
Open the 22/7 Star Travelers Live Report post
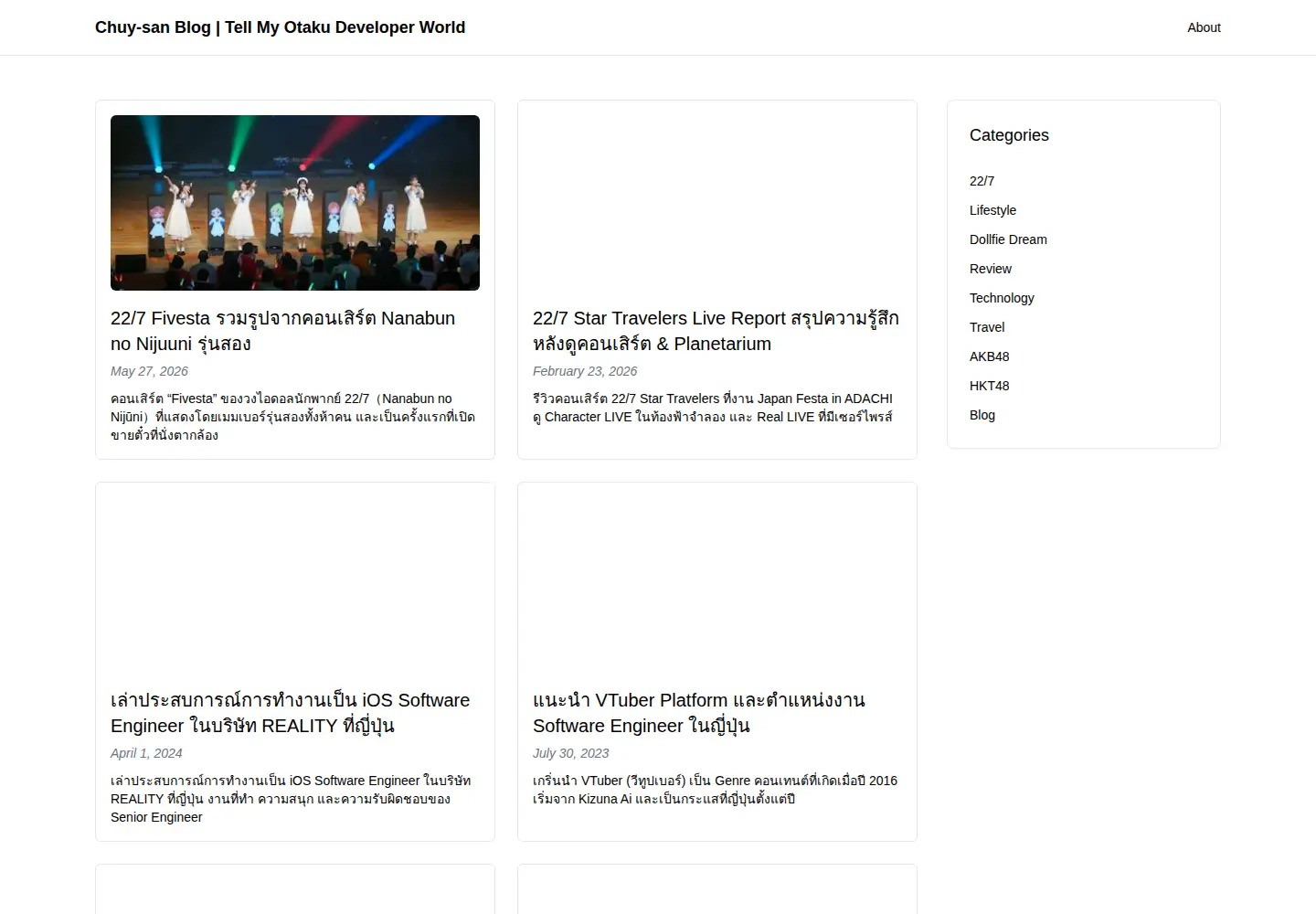[716, 331]
